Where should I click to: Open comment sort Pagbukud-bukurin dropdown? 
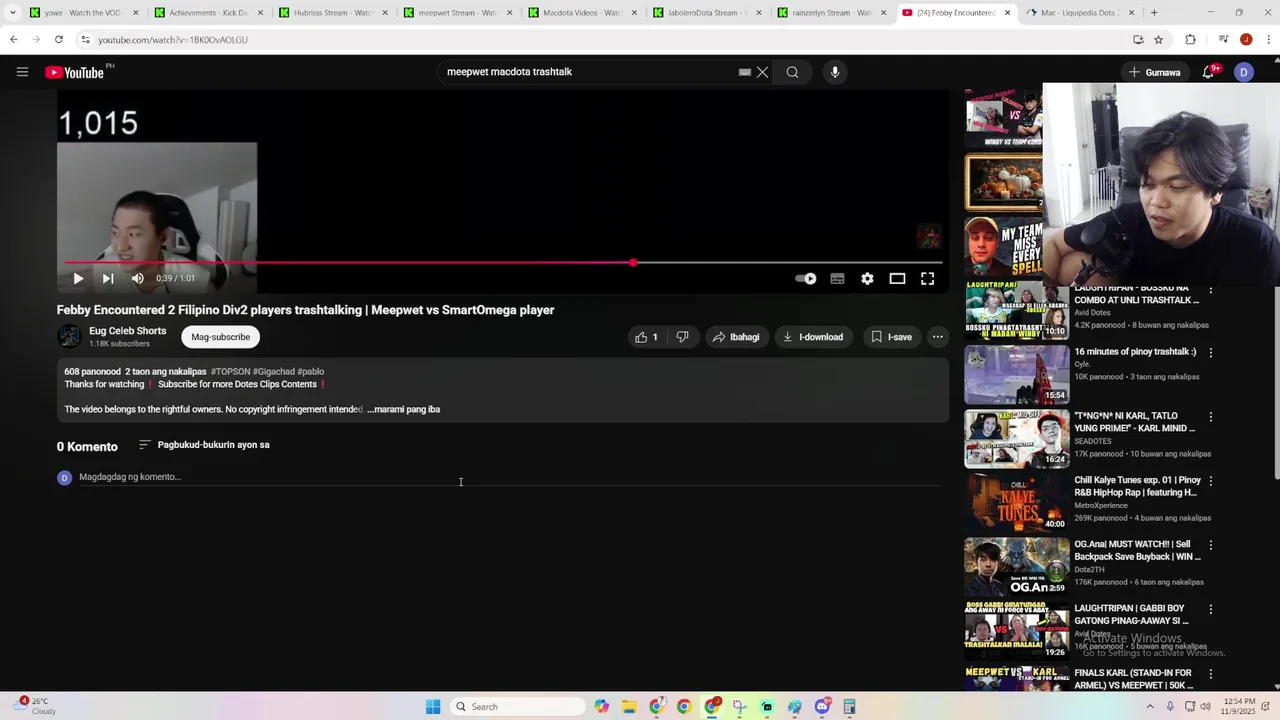pyautogui.click(x=204, y=445)
